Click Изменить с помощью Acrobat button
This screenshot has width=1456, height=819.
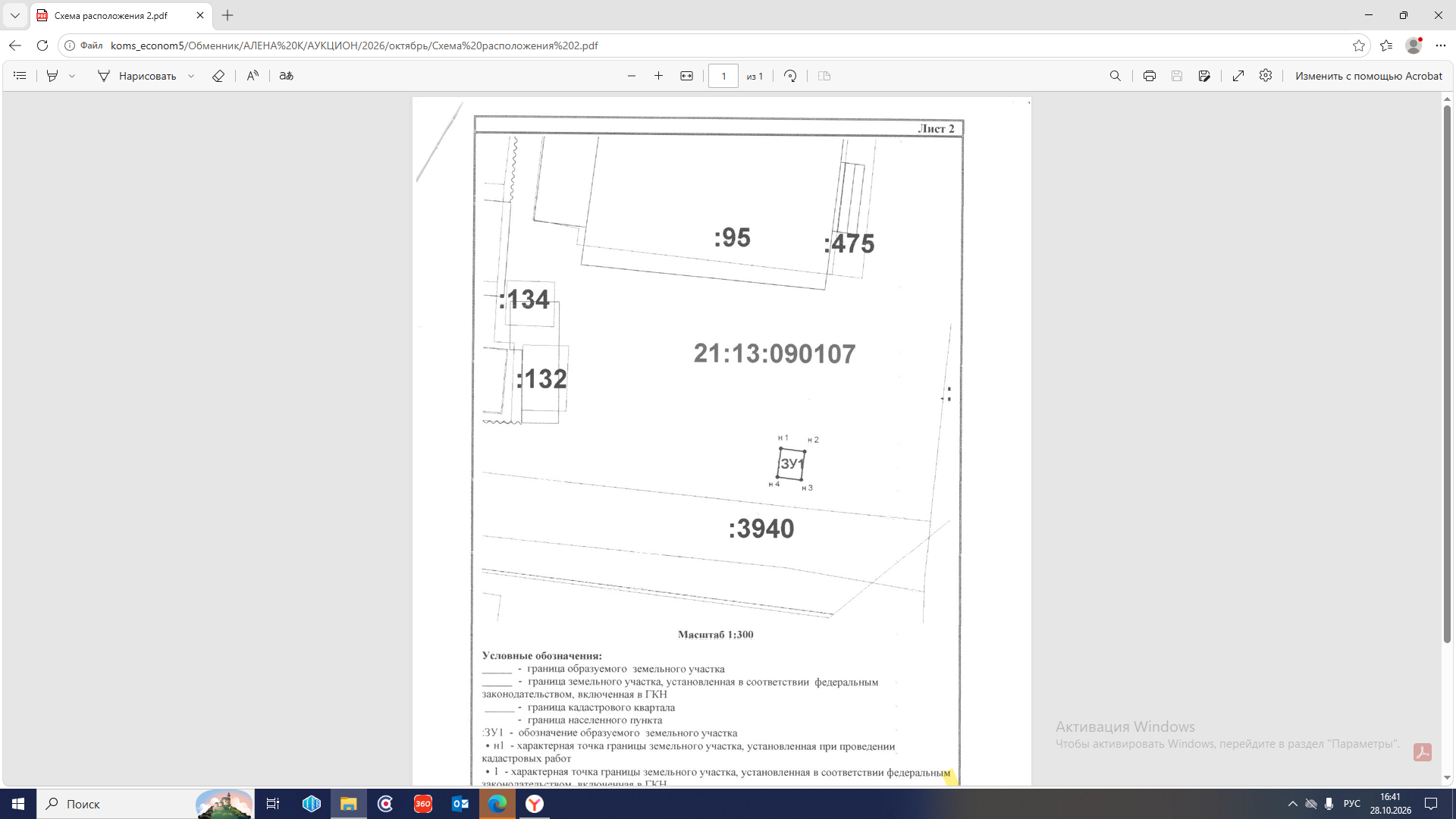(1369, 76)
